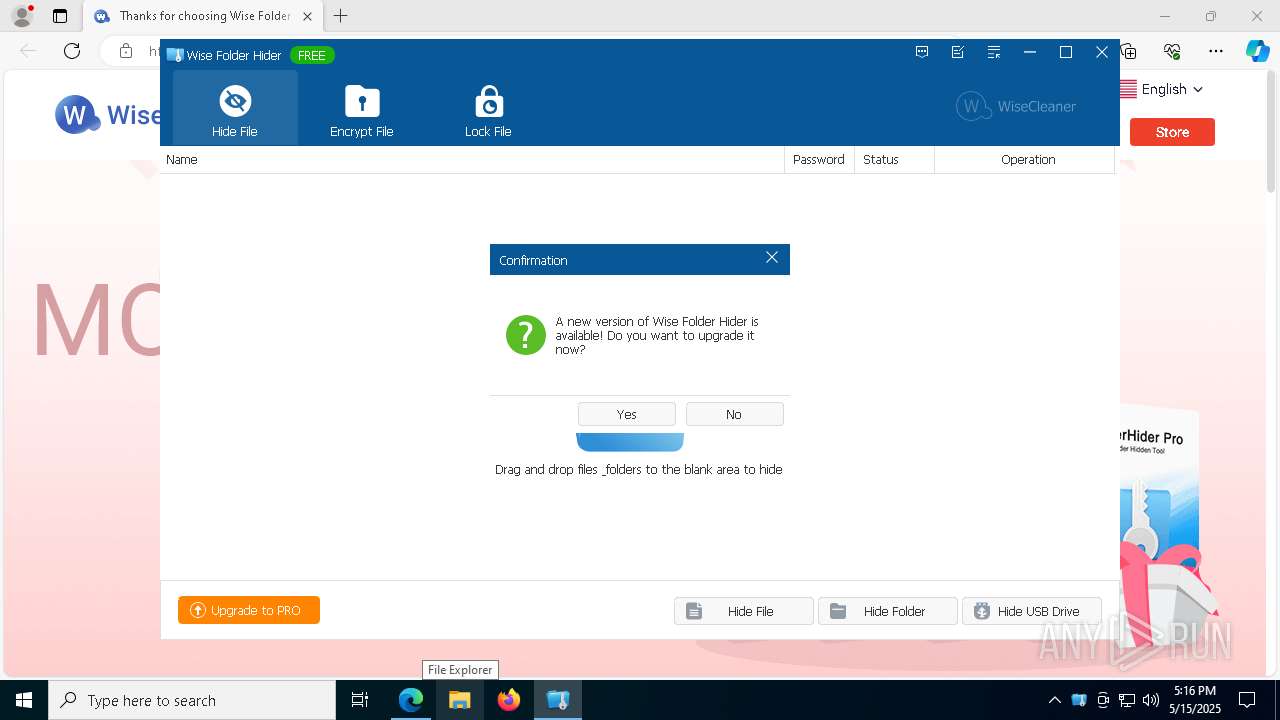The image size is (1280, 720).
Task: Open the notification center
Action: (x=1247, y=700)
